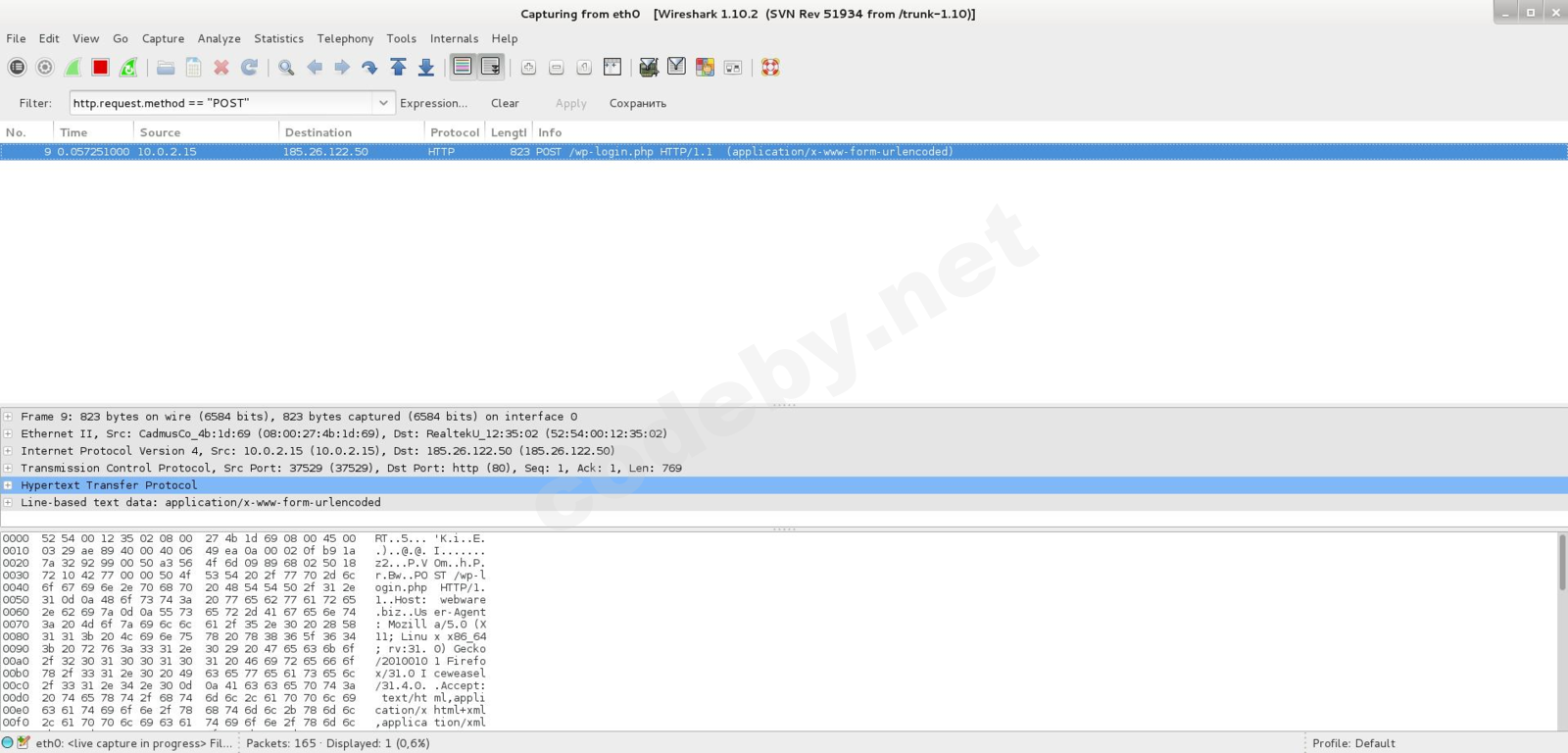
Task: Go forward in packet history
Action: (342, 68)
